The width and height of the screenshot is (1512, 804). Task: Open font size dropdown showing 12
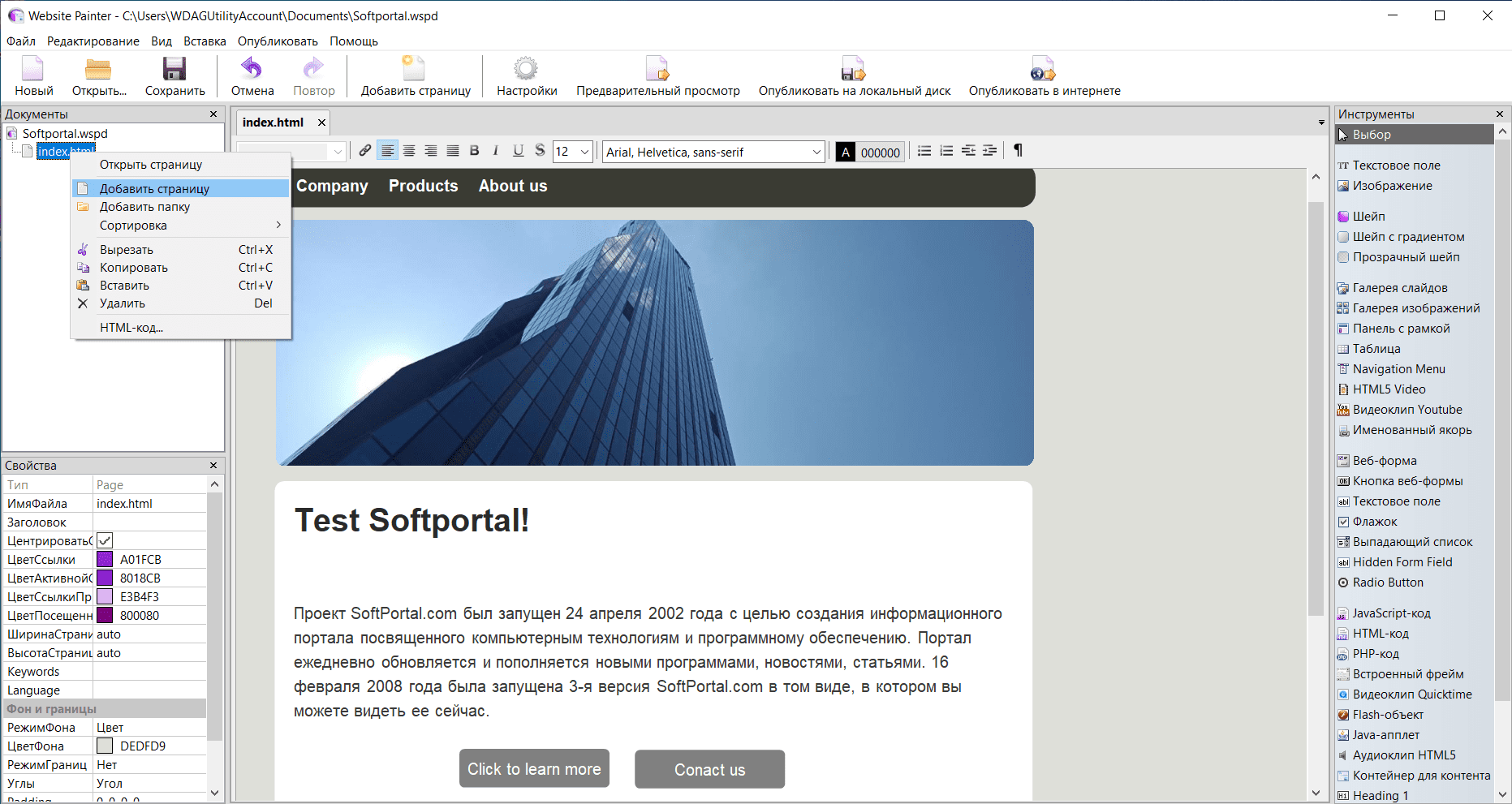pyautogui.click(x=584, y=152)
